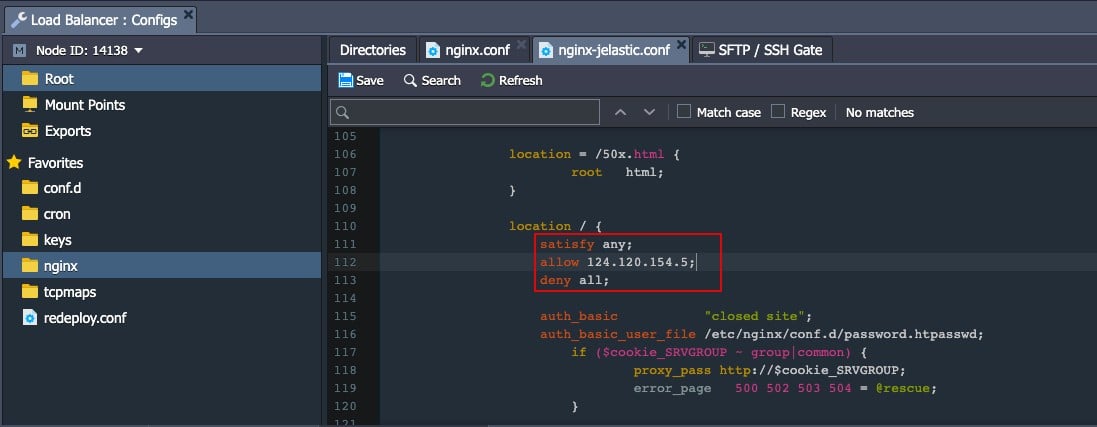The image size is (1097, 427).
Task: Click the Save button label
Action: tap(369, 80)
